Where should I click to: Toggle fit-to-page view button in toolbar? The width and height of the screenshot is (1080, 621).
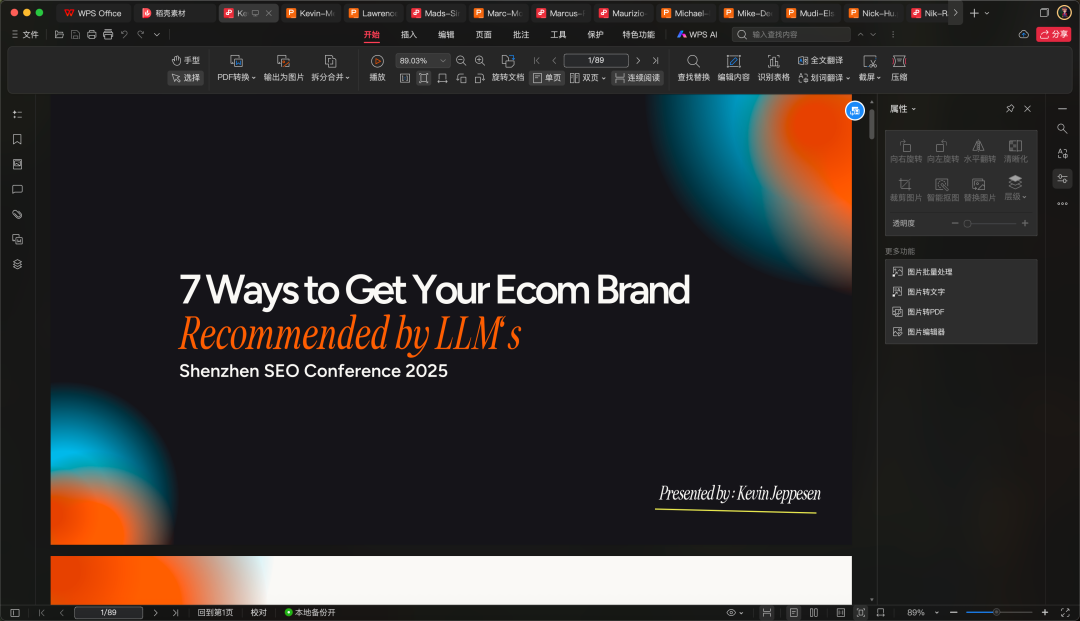[424, 78]
